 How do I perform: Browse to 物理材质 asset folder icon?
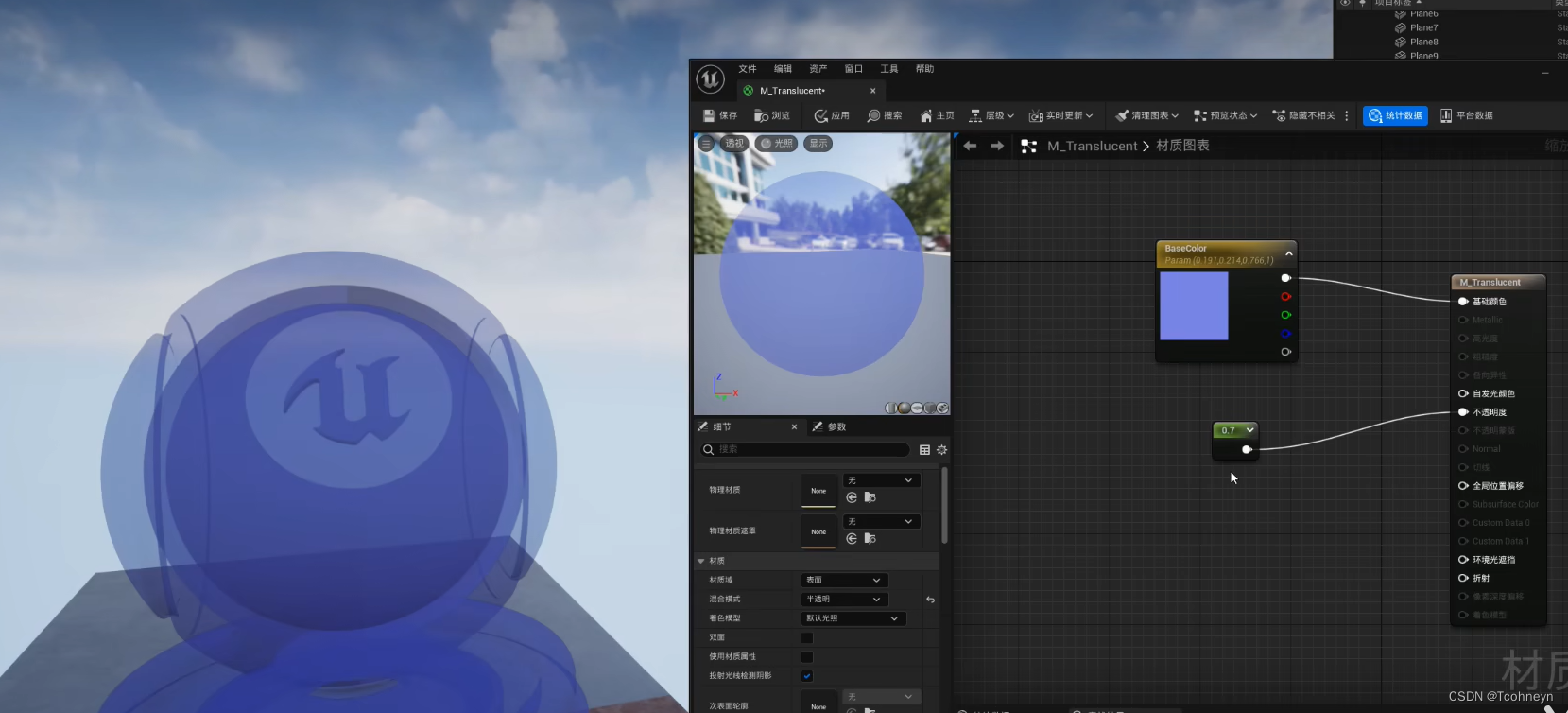pyautogui.click(x=870, y=497)
